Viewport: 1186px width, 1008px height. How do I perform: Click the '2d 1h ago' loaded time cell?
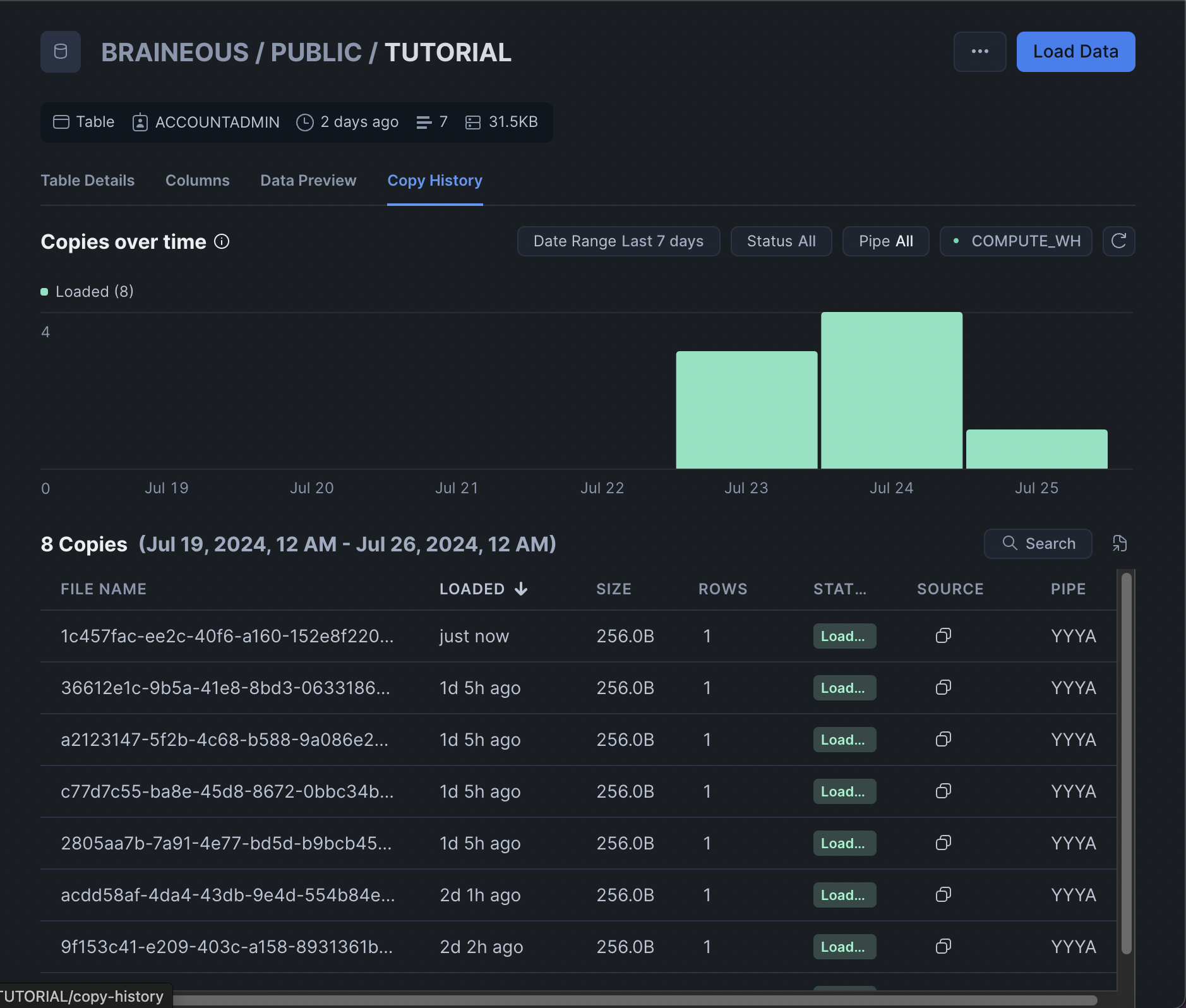point(480,895)
